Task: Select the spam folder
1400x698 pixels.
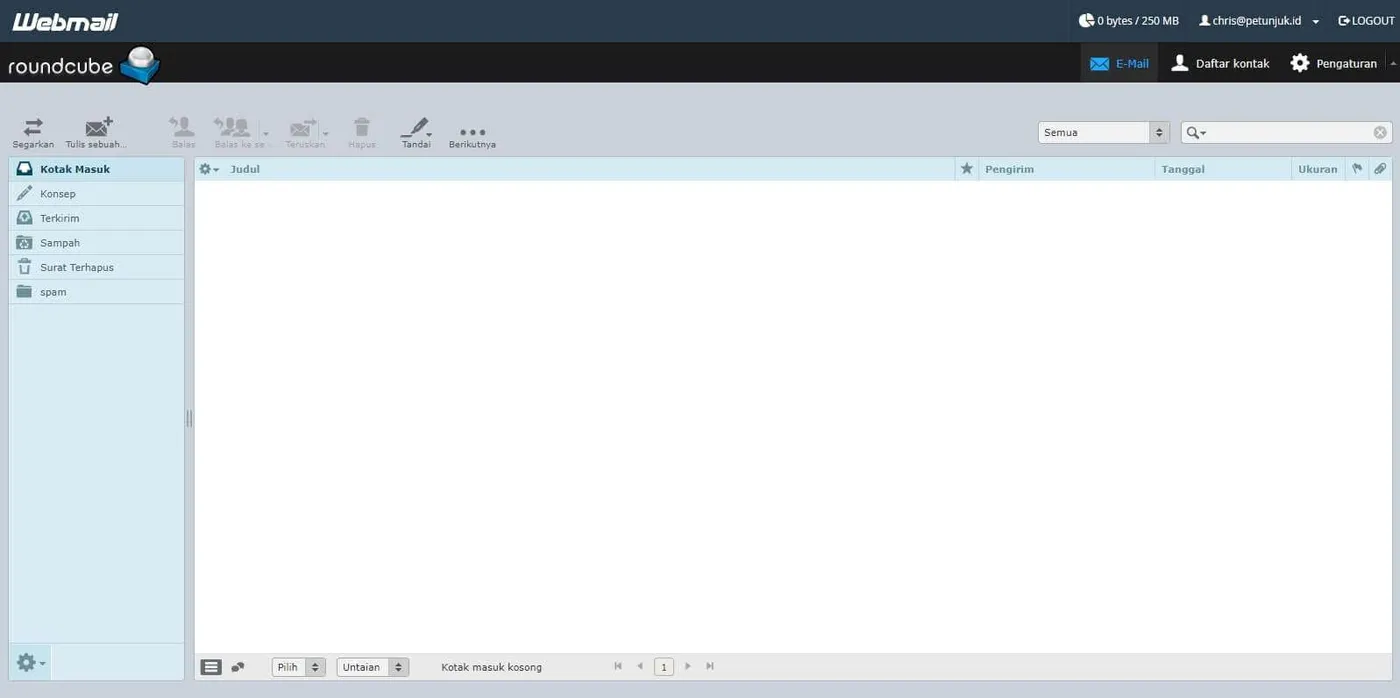Action: click(96, 292)
